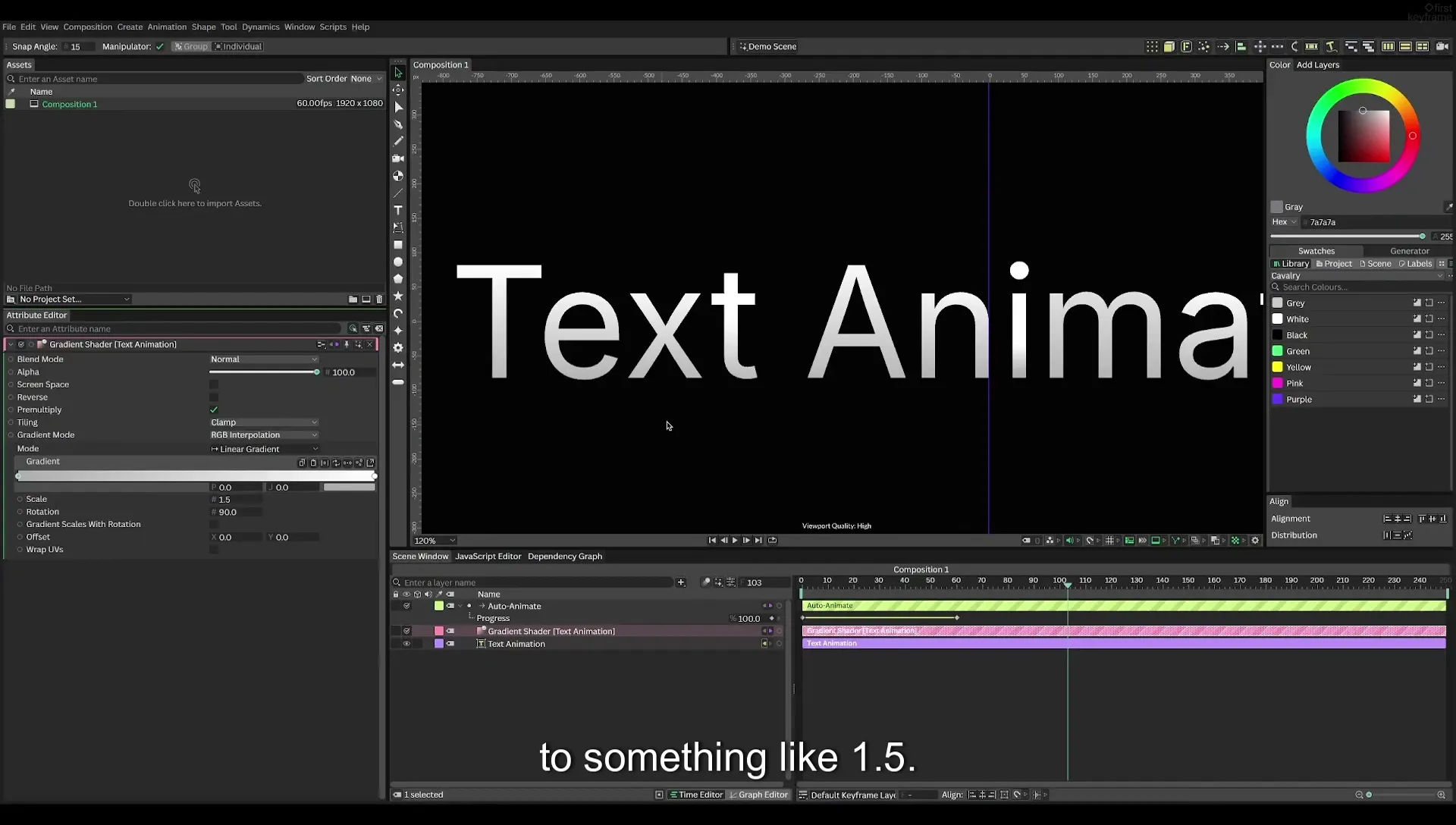Image resolution: width=1456 pixels, height=825 pixels.
Task: Delete asset with trash icon
Action: [x=379, y=300]
